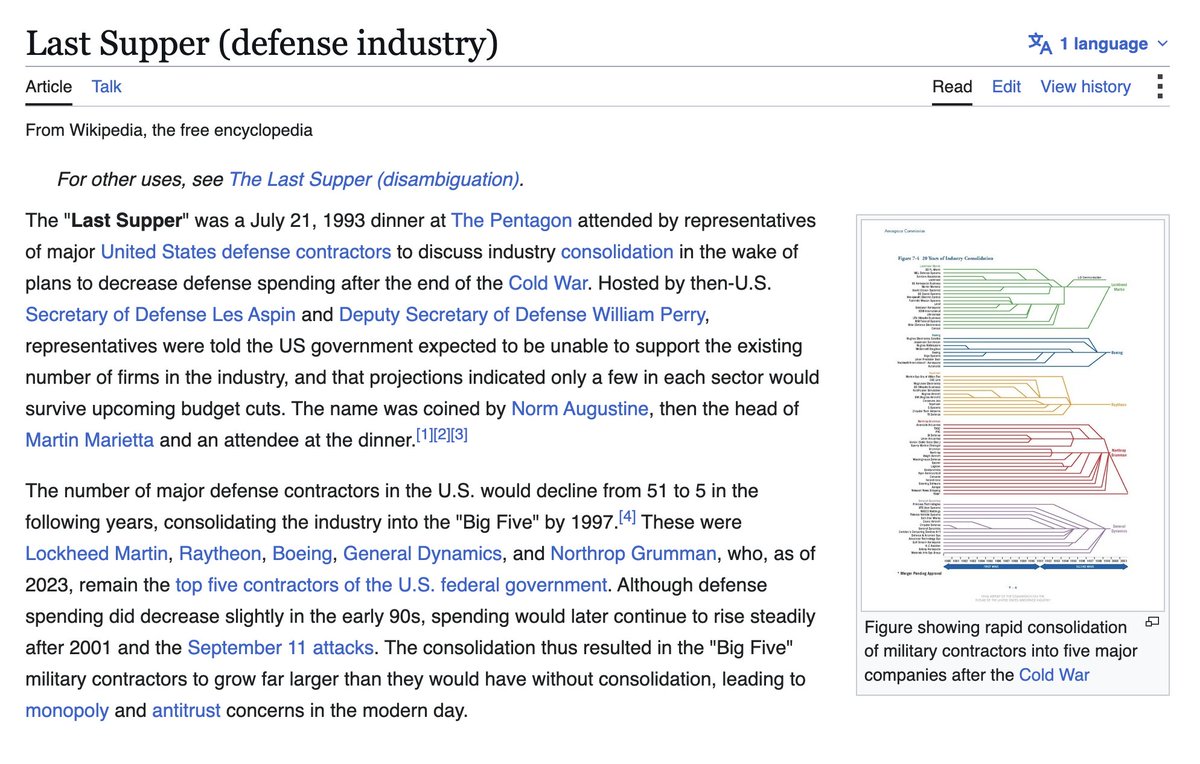The height and width of the screenshot is (764, 1200).
Task: Open the Lockheed Martin link
Action: pyautogui.click(x=99, y=553)
